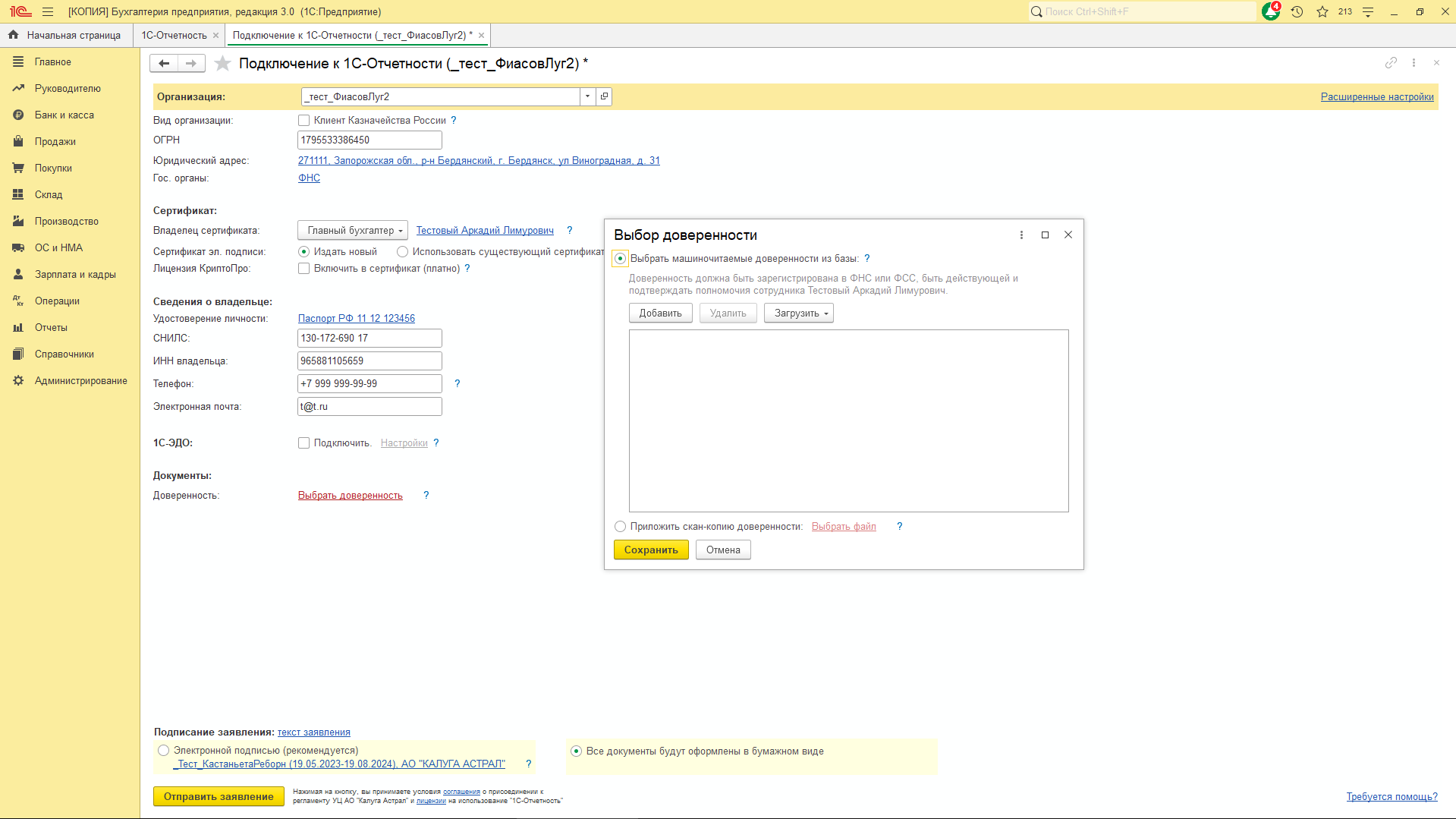The width and height of the screenshot is (1456, 819).
Task: Open help for Клиент Казначейства России
Action: (x=454, y=120)
